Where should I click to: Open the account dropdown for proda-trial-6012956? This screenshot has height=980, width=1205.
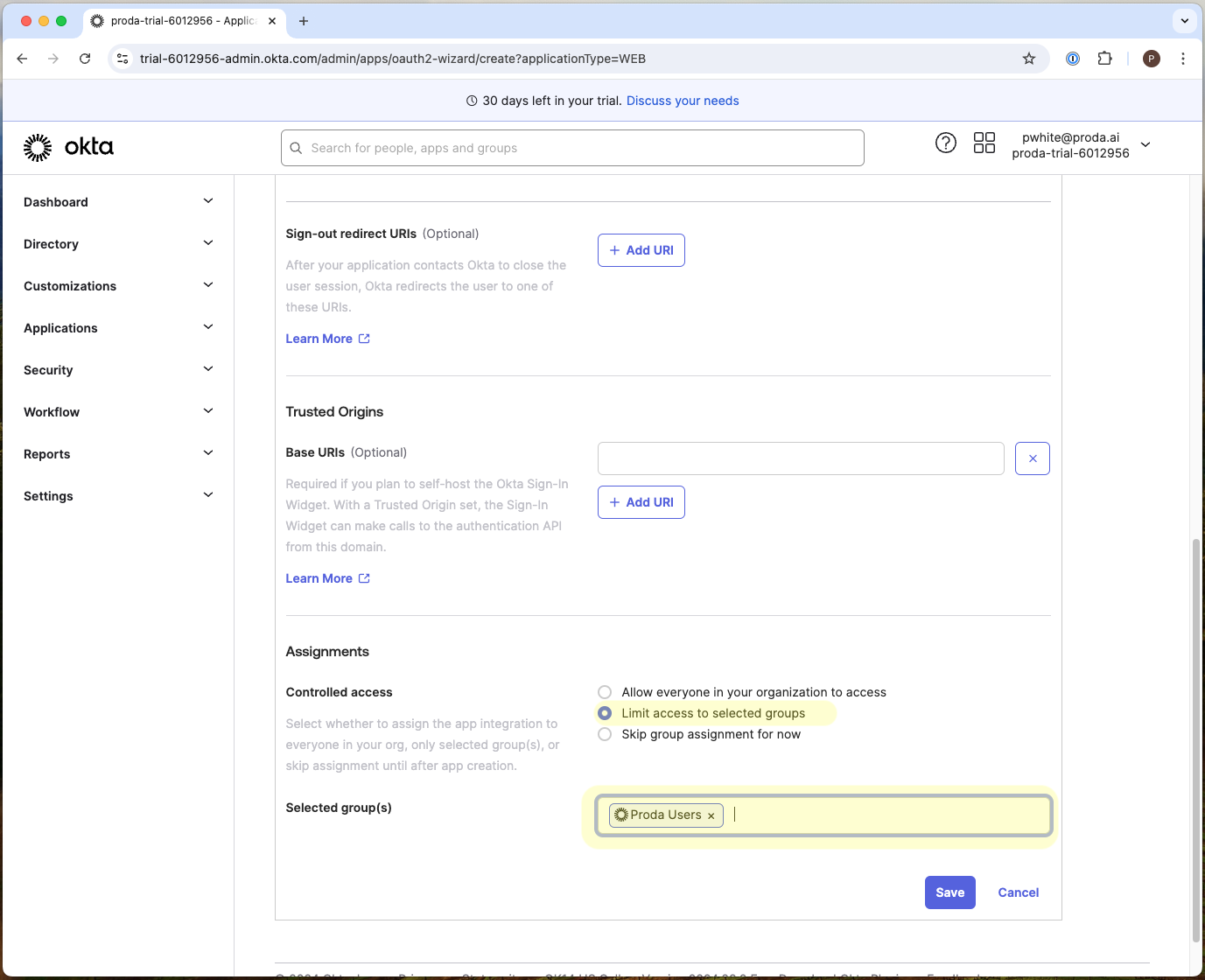(1145, 145)
